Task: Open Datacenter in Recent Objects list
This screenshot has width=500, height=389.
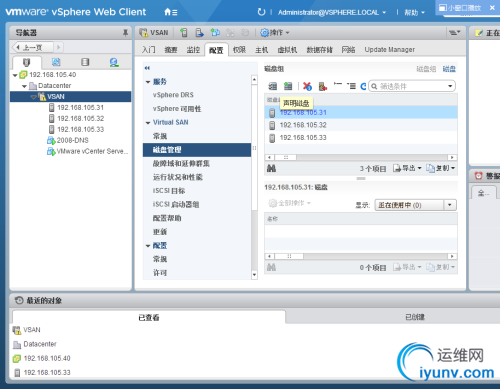Action: coord(40,344)
